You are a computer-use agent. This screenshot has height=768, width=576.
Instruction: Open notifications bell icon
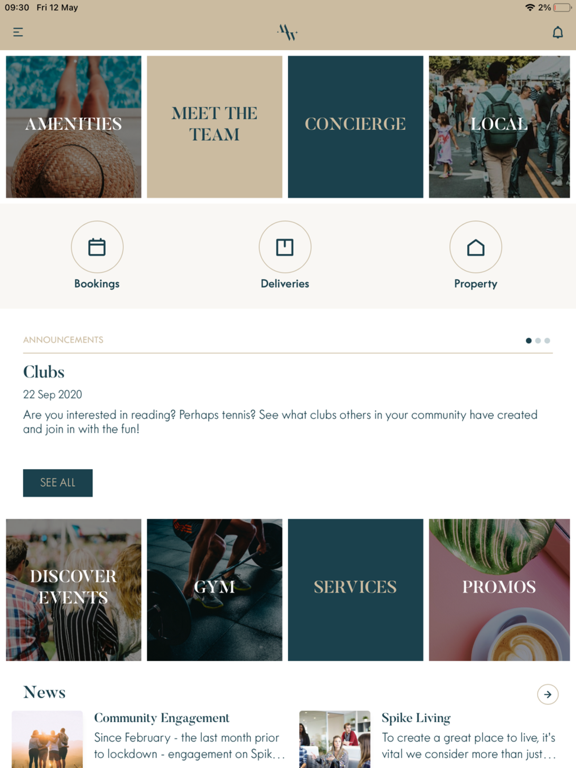pyautogui.click(x=557, y=32)
